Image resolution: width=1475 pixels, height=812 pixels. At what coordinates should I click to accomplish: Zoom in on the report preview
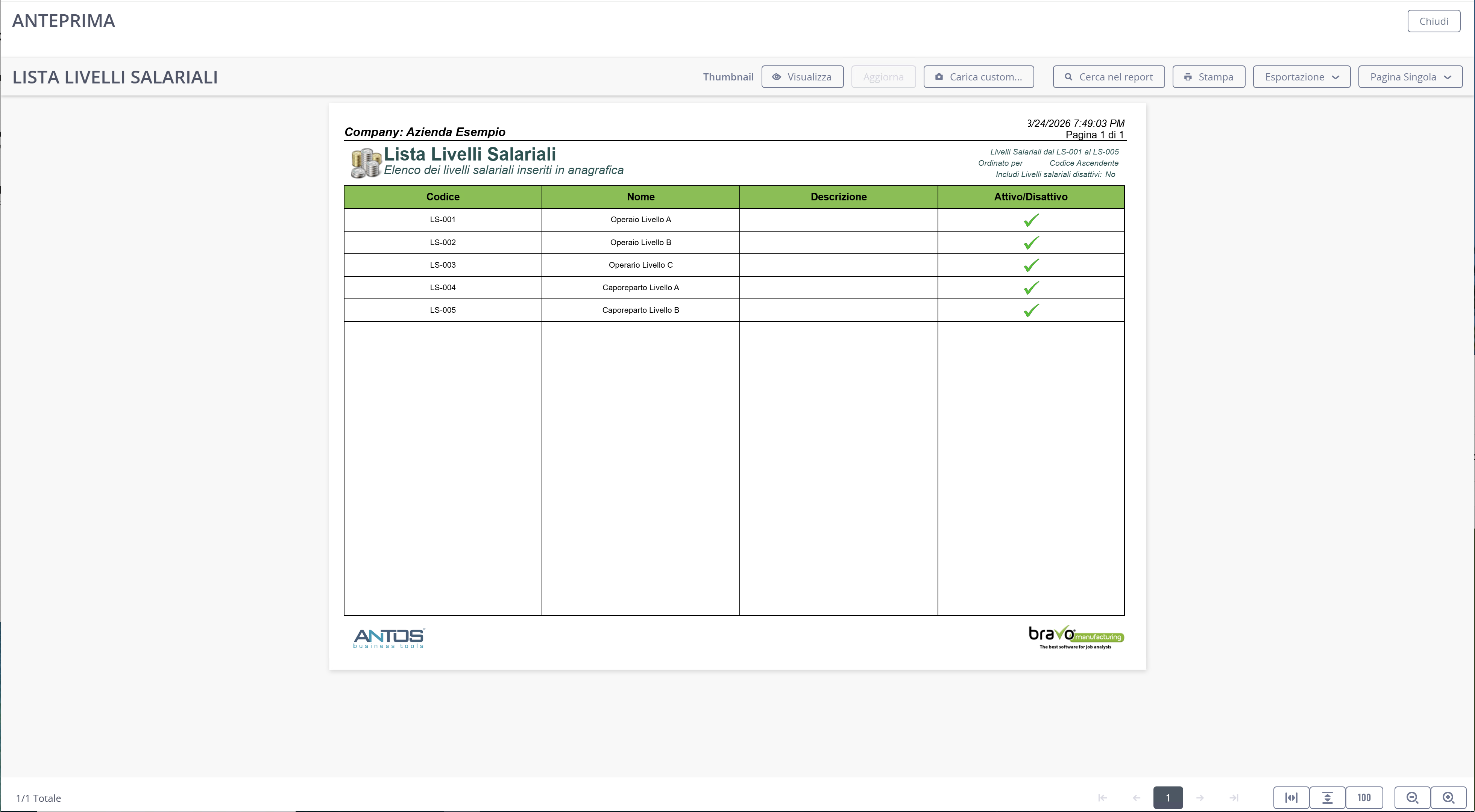1448,798
